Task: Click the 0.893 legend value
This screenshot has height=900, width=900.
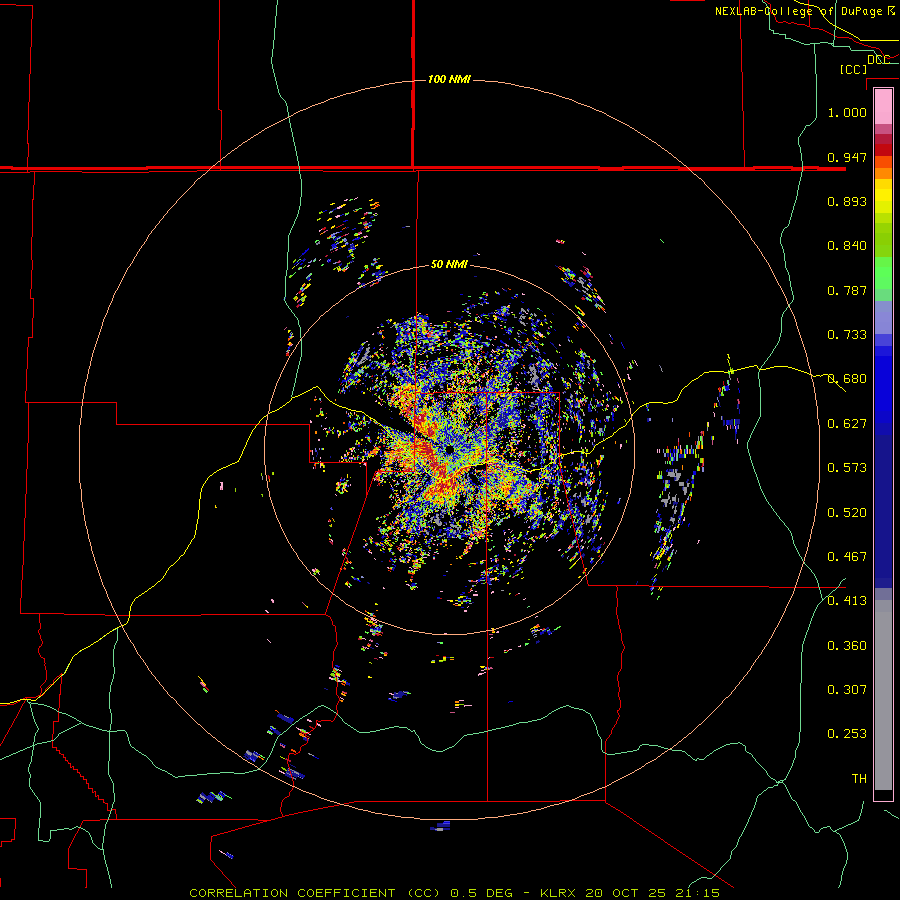Action: [847, 201]
